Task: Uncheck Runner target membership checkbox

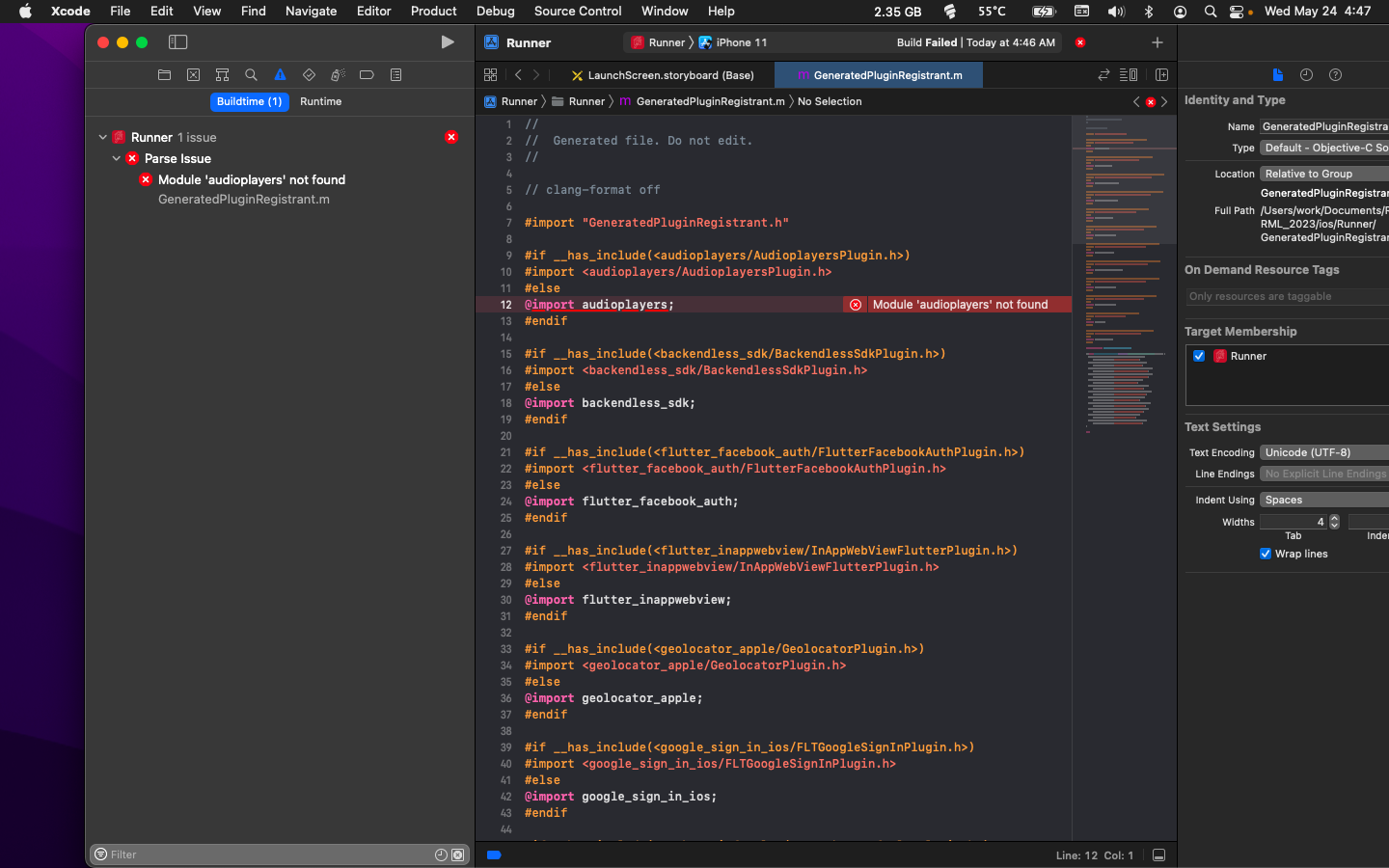Action: pyautogui.click(x=1199, y=356)
